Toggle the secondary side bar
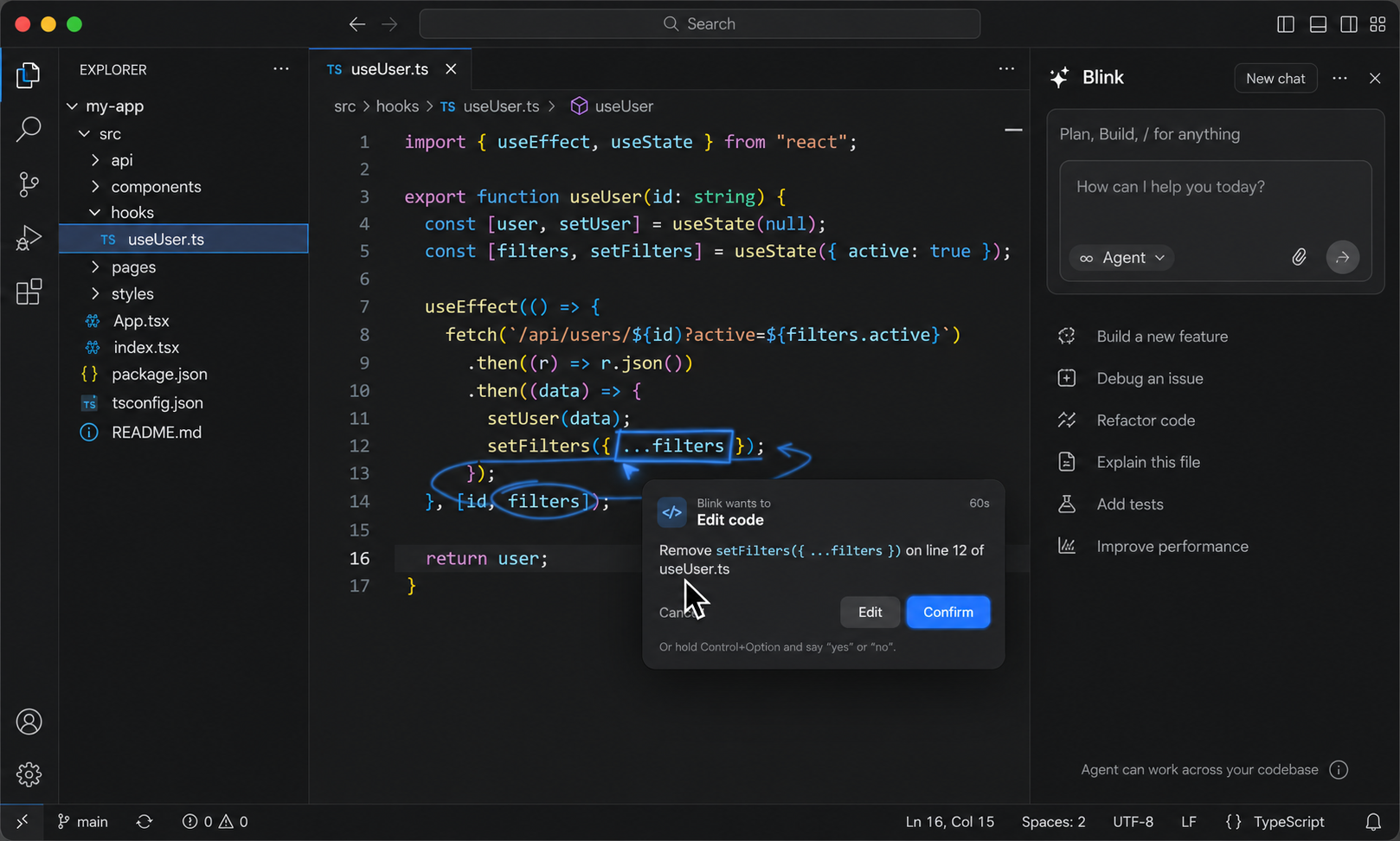Image resolution: width=1400 pixels, height=841 pixels. tap(1349, 24)
